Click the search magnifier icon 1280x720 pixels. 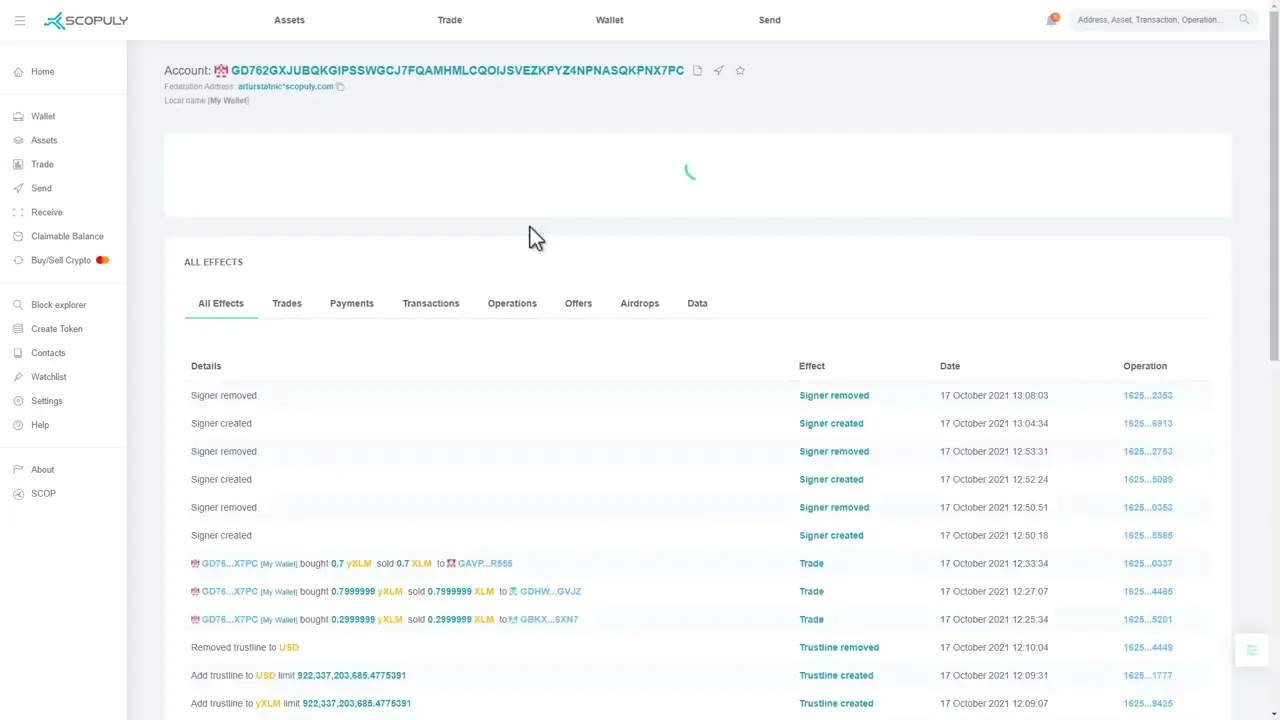[1244, 19]
